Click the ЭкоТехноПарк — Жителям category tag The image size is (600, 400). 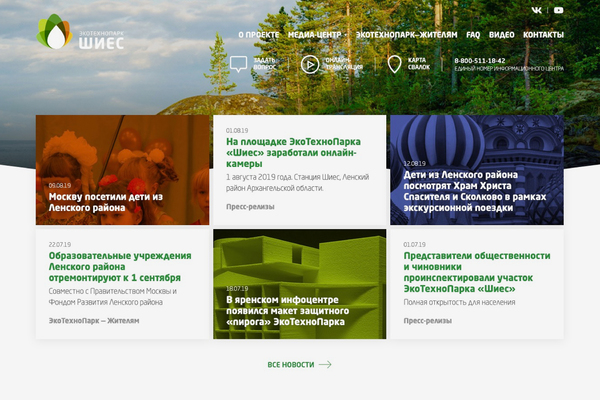click(x=94, y=321)
